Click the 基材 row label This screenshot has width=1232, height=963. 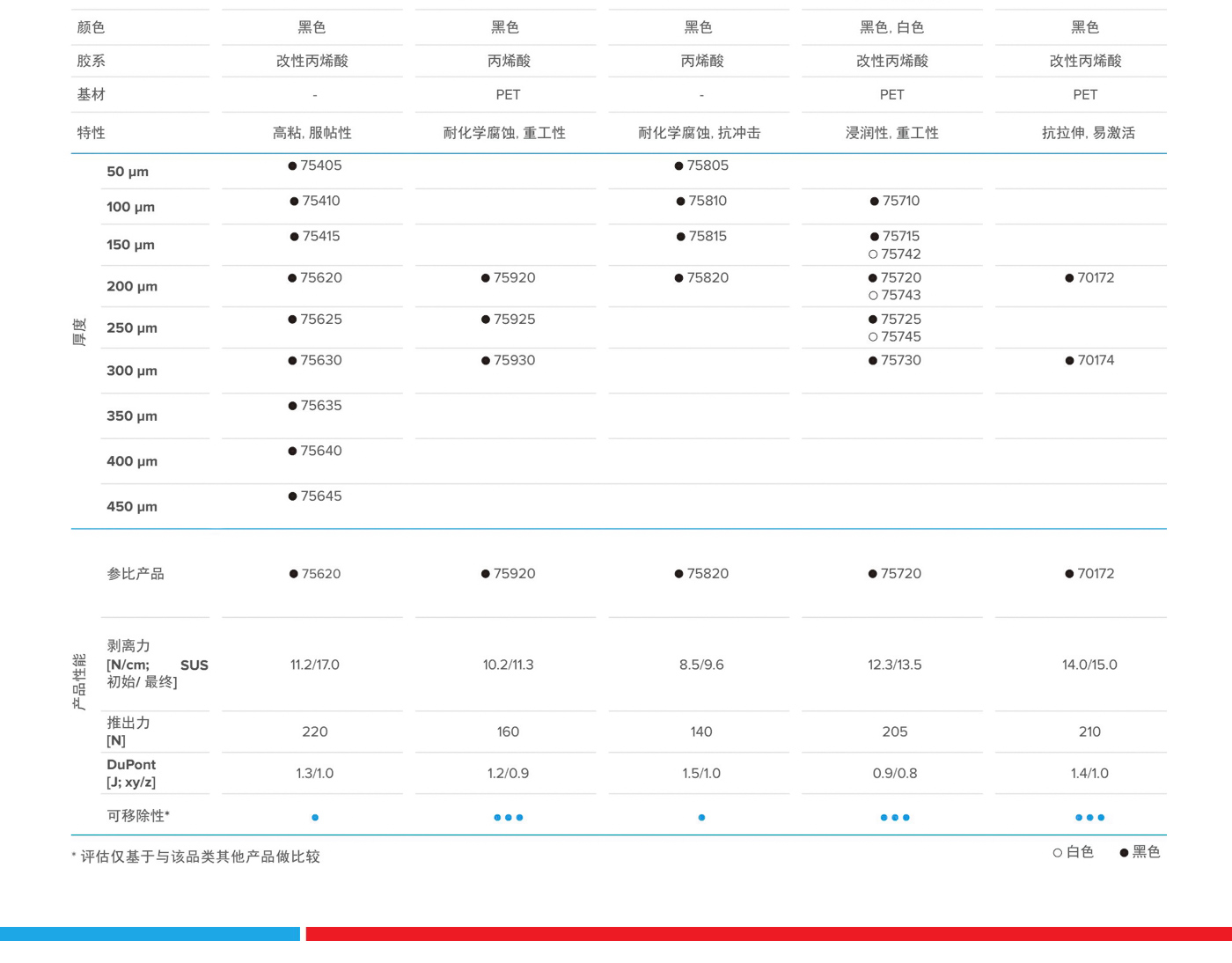tap(91, 94)
